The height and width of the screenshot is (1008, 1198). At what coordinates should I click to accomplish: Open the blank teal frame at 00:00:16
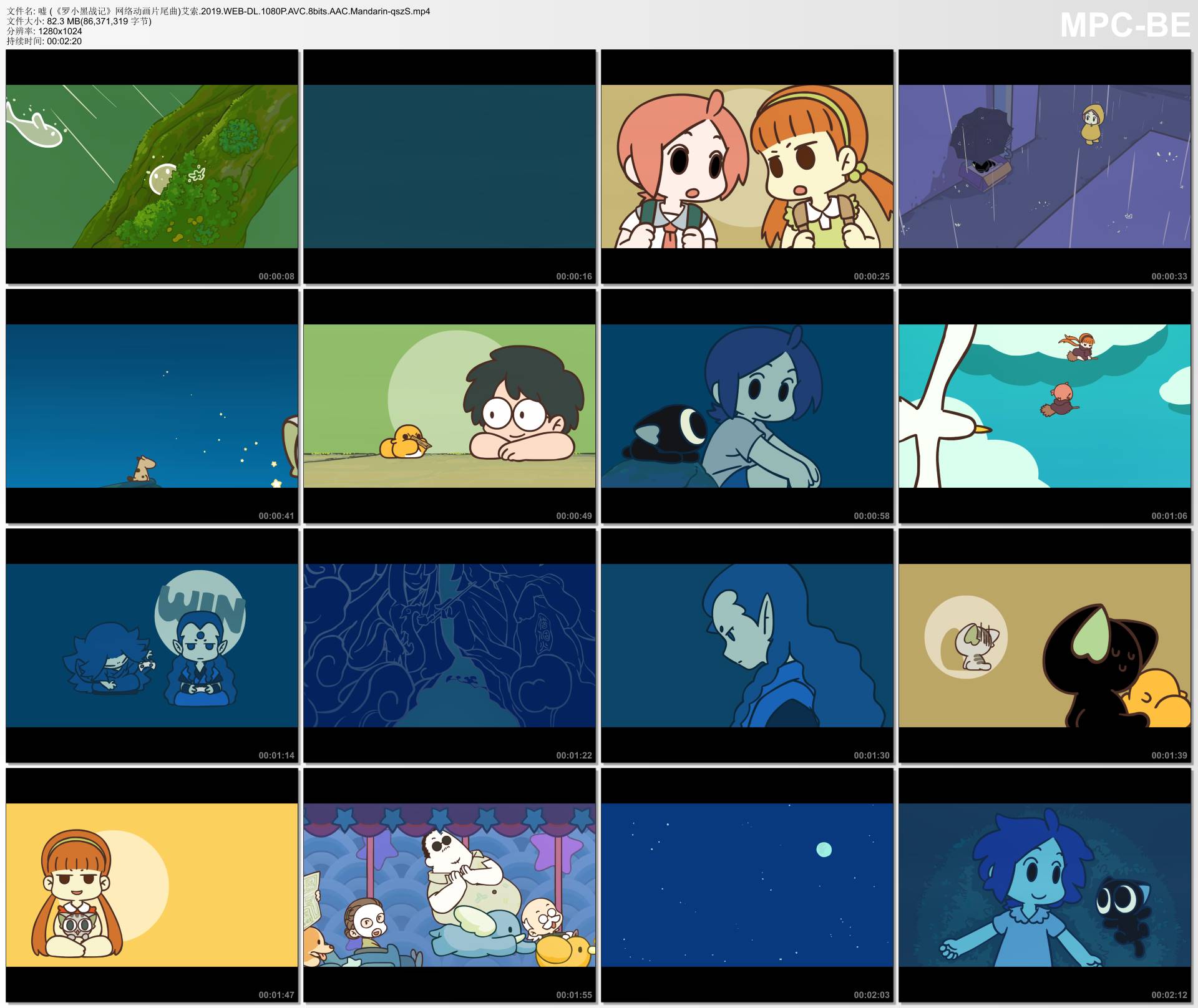tap(450, 167)
